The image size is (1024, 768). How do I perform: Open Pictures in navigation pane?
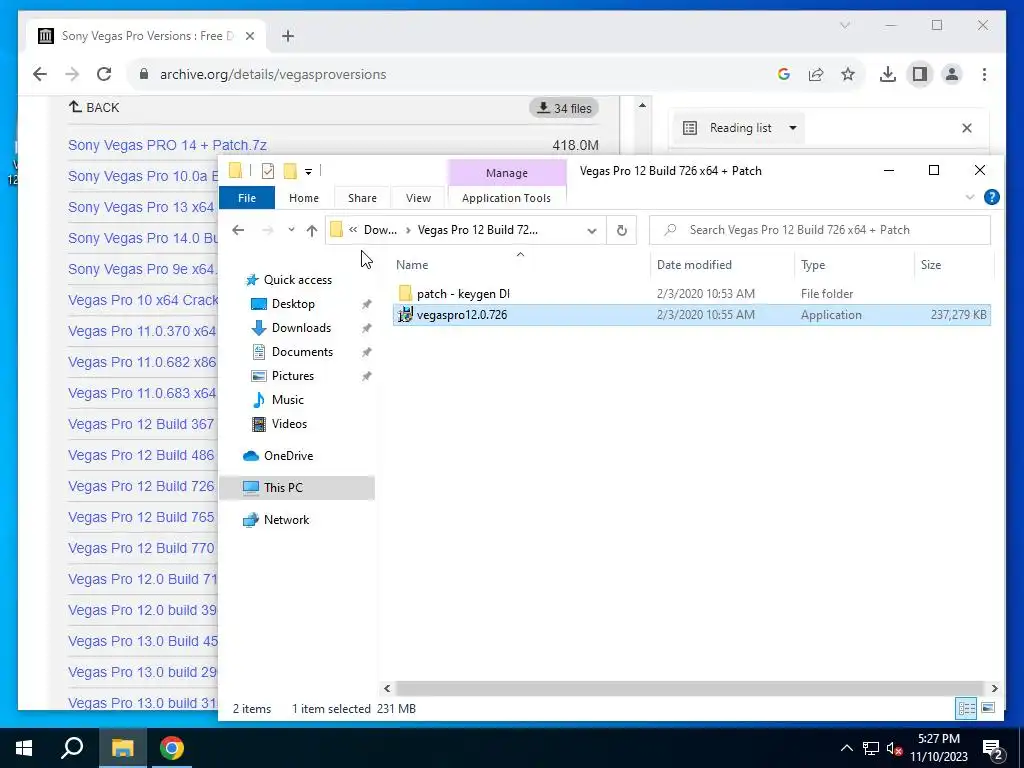click(293, 376)
